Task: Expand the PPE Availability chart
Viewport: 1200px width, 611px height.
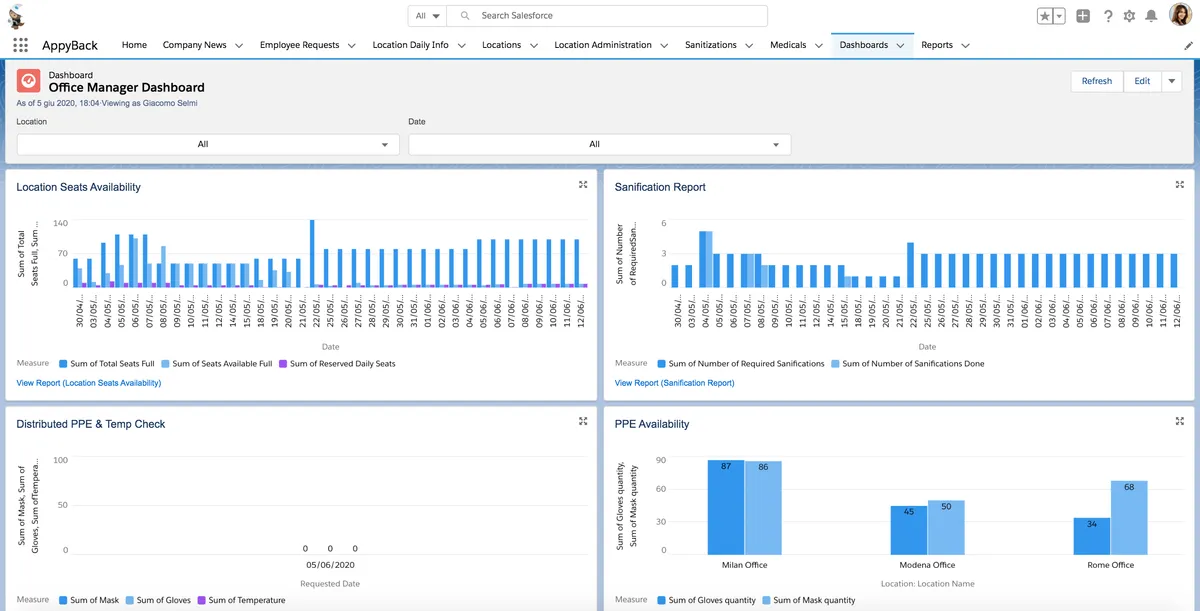Action: click(x=1180, y=422)
